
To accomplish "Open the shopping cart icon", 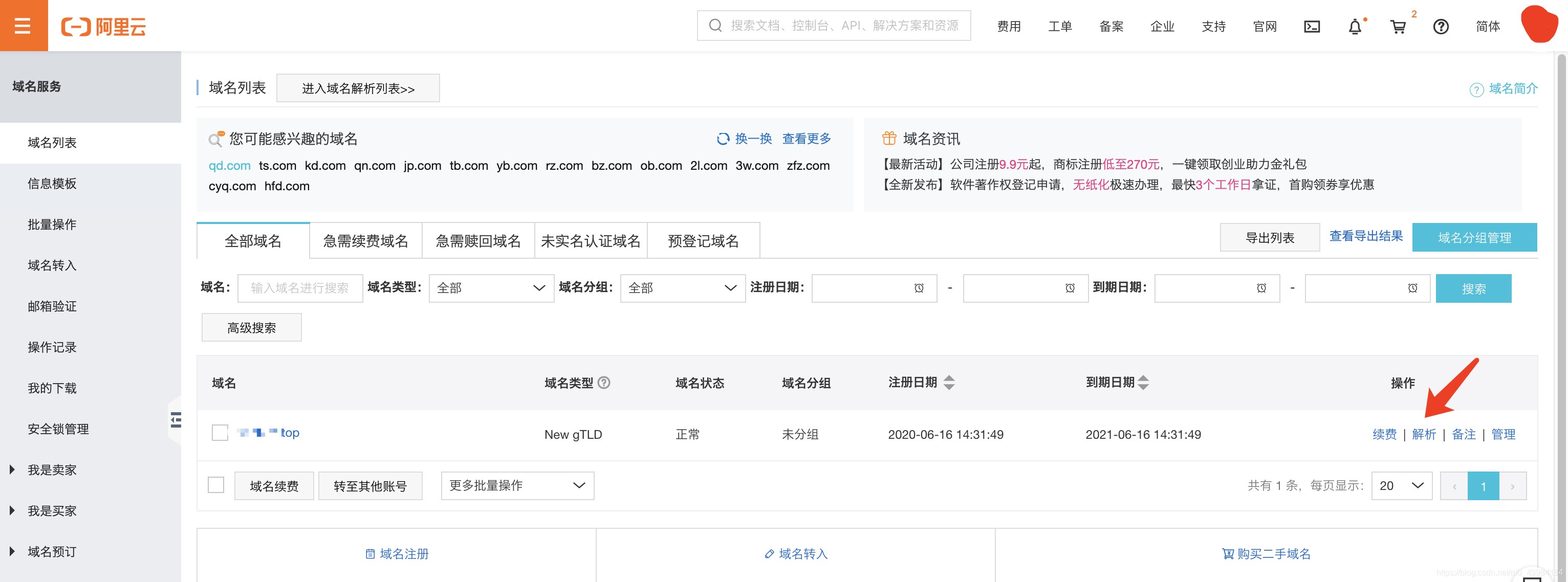I will tap(1398, 27).
